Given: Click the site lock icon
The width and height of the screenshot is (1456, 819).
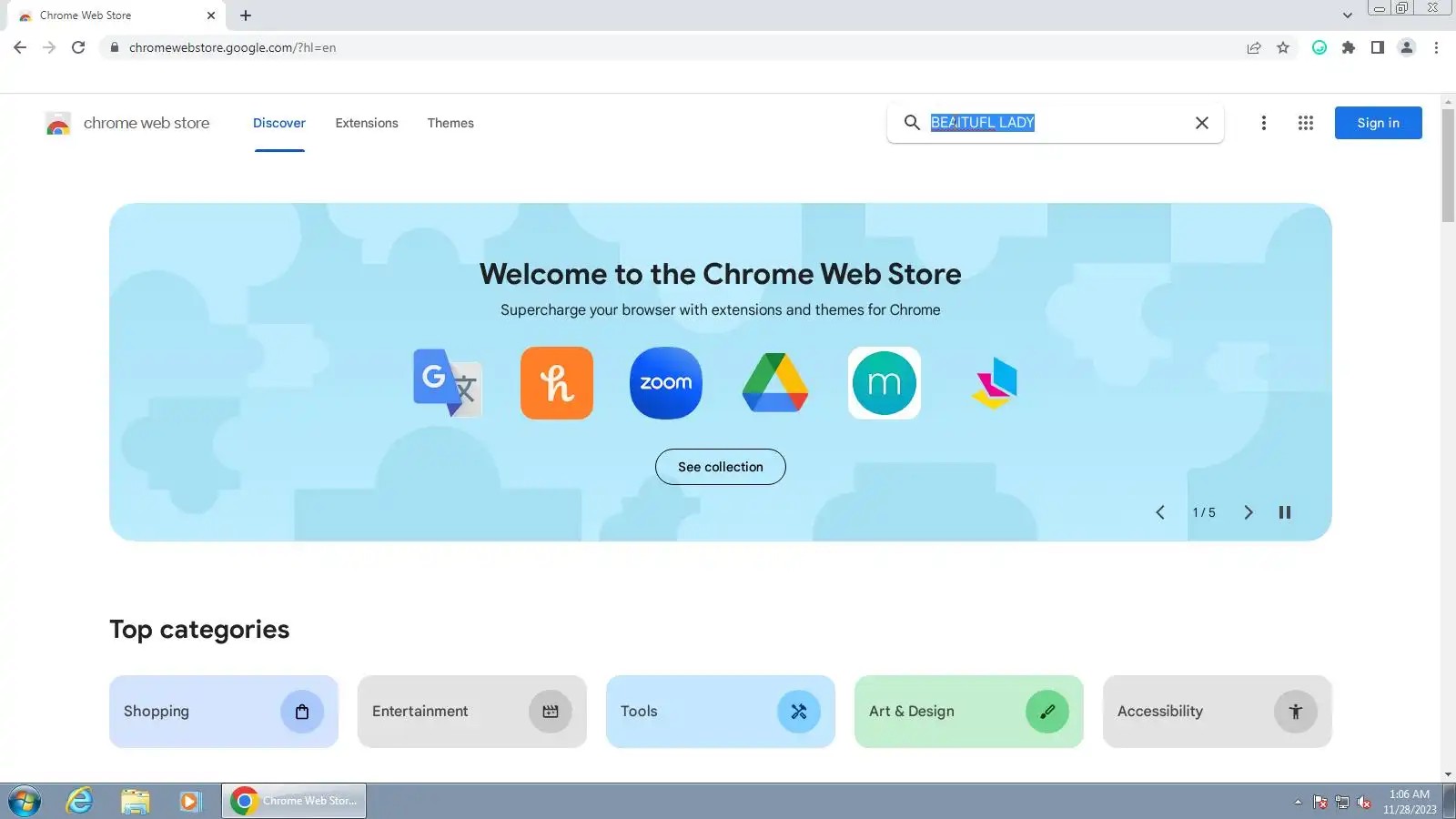Looking at the screenshot, I should (114, 47).
